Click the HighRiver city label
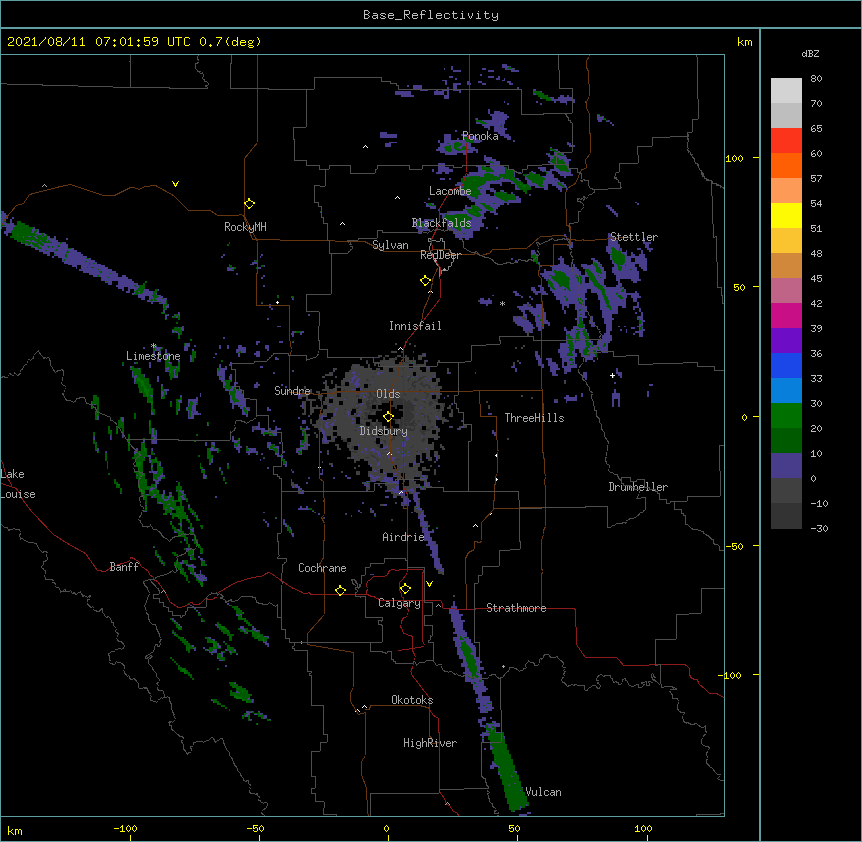862x842 pixels. click(430, 743)
